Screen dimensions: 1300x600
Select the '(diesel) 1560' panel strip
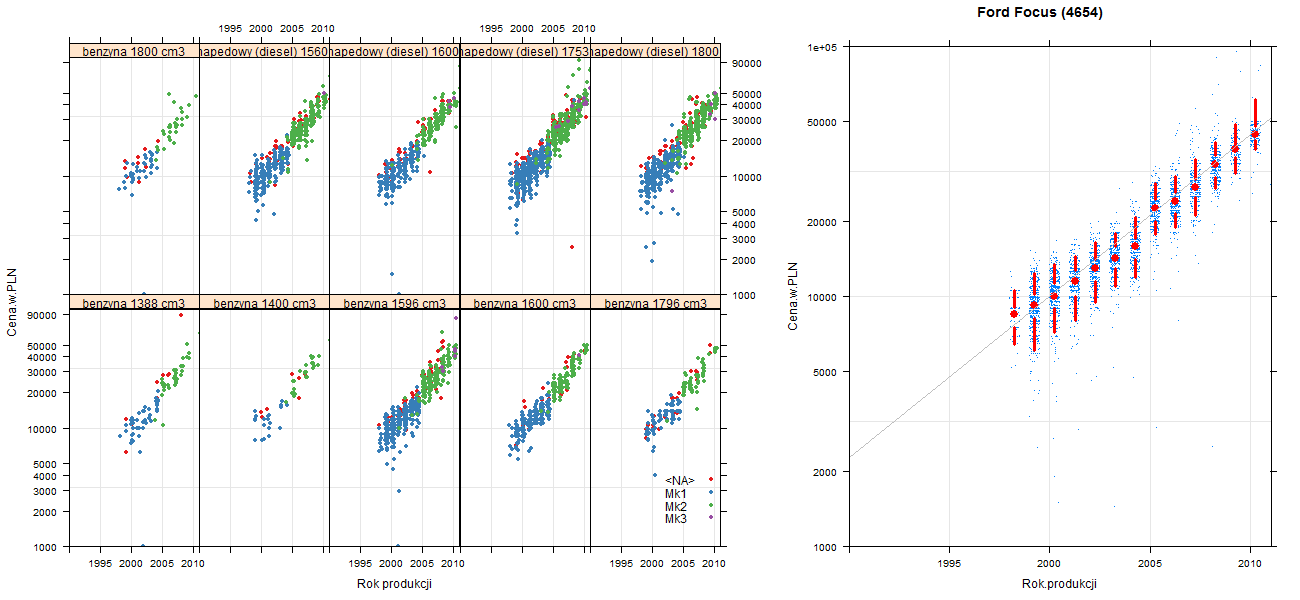(264, 51)
